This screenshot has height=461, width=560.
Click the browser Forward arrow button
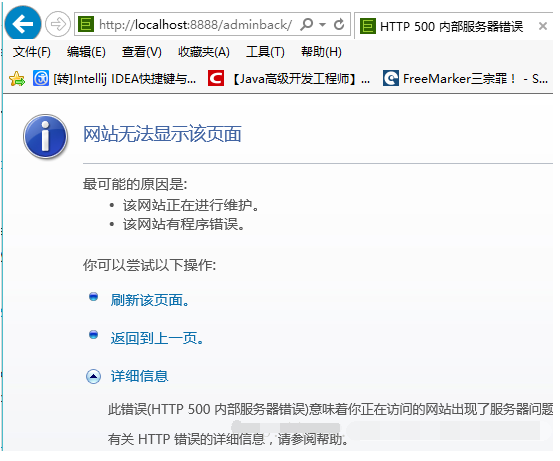(58, 24)
